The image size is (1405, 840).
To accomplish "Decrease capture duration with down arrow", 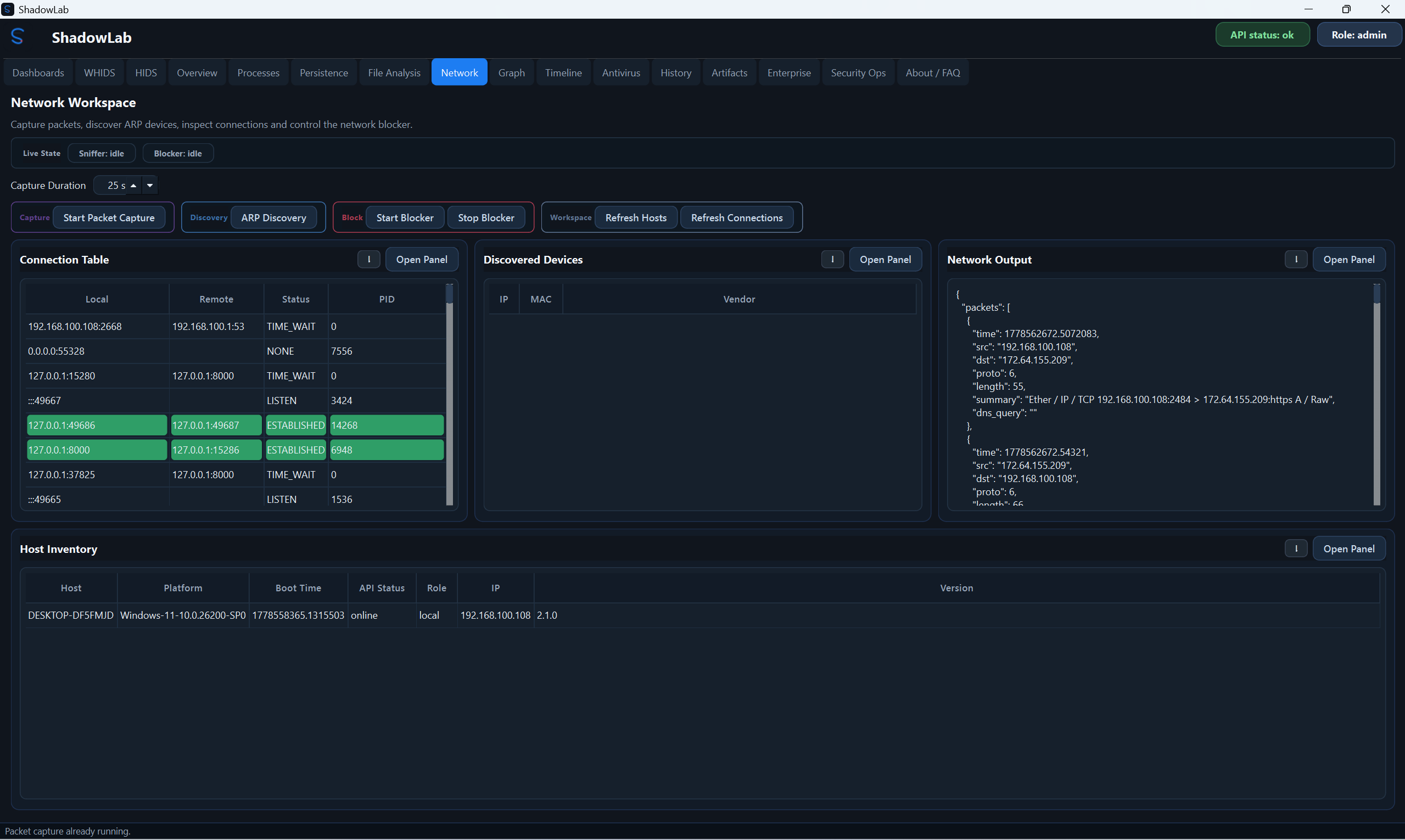I will coord(150,186).
